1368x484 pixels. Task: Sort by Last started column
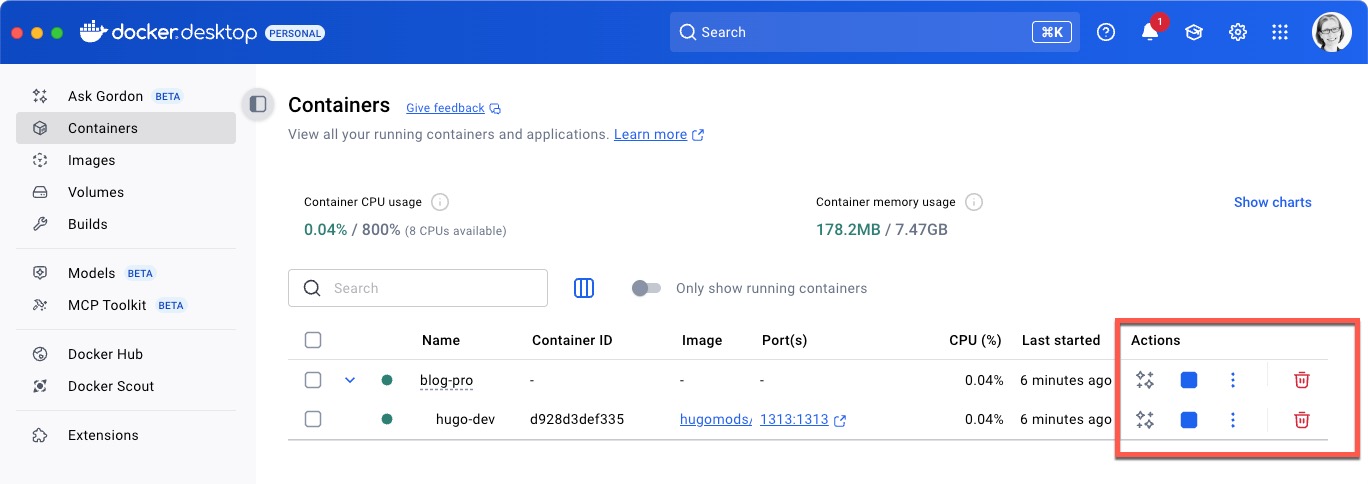[x=1061, y=340]
